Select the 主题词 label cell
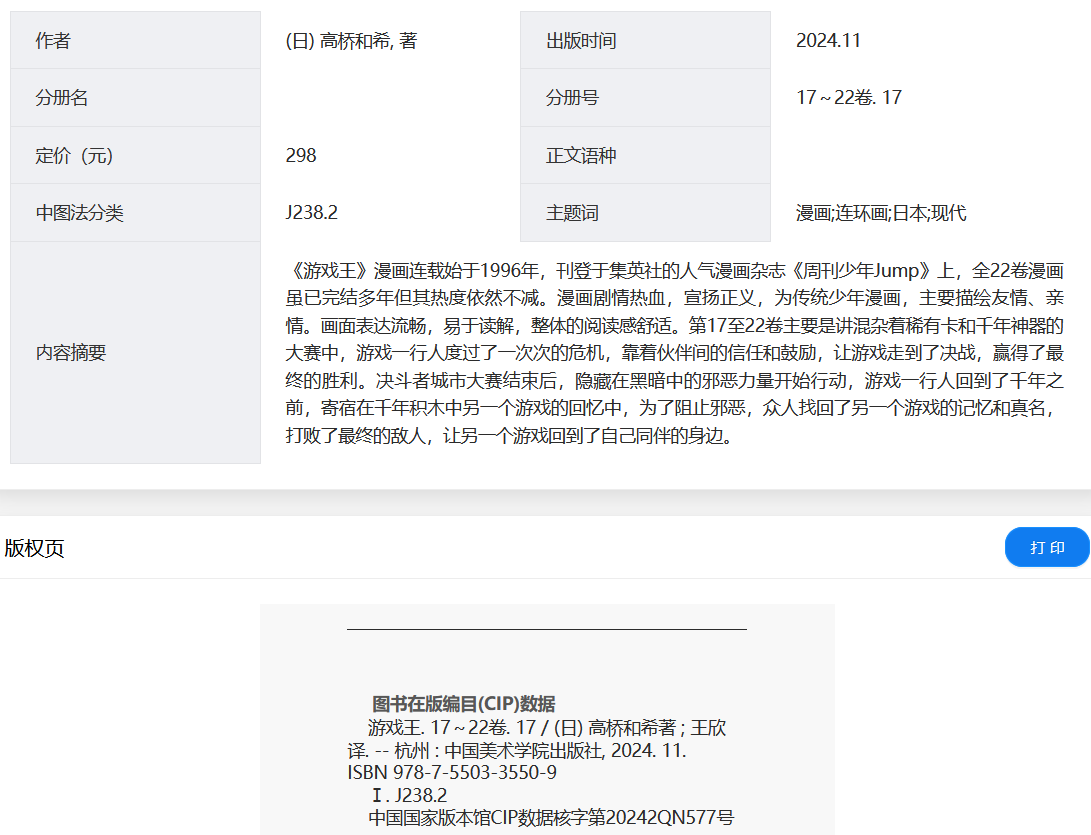The image size is (1091, 835). pos(645,213)
